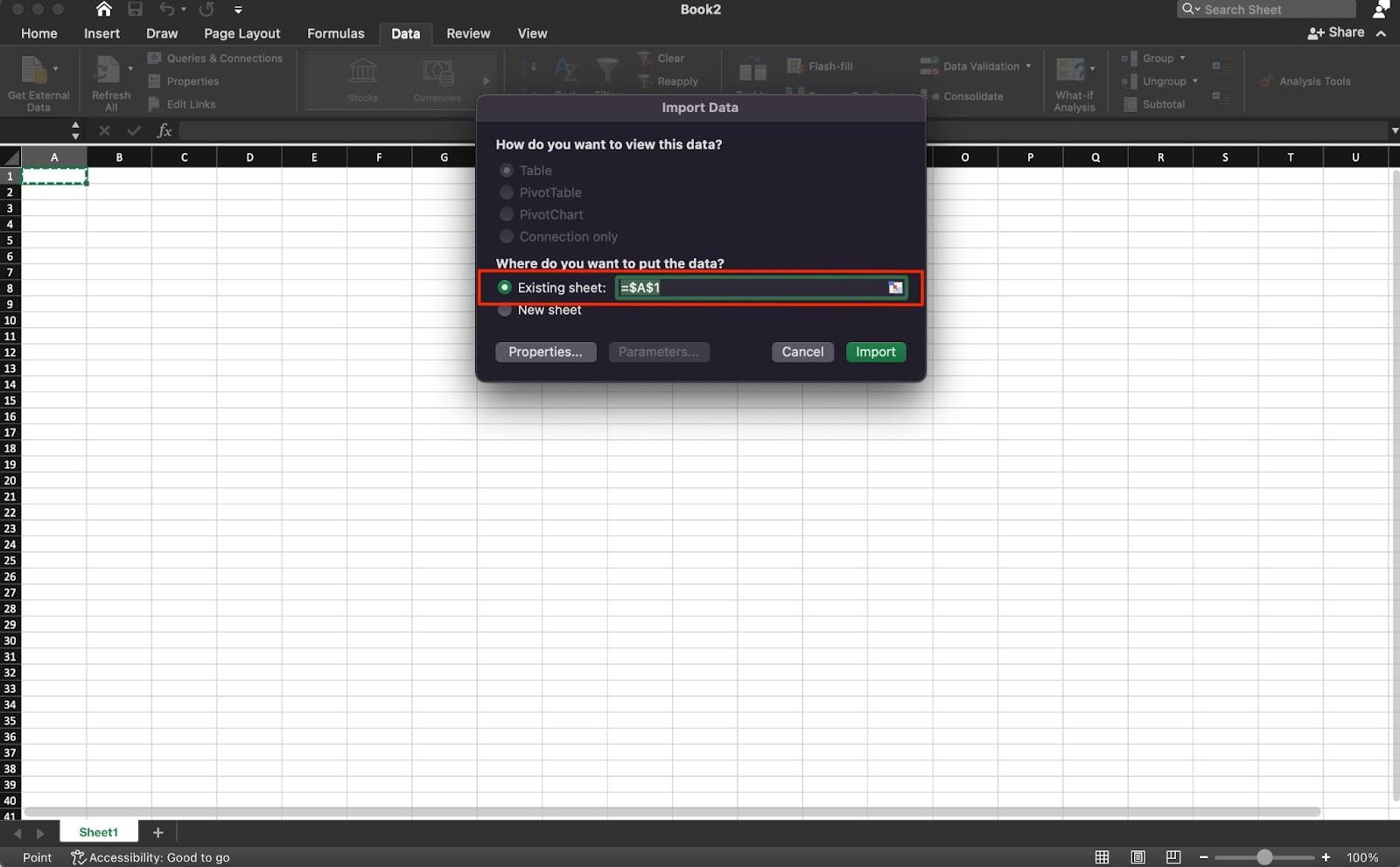Screen dimensions: 1400x867
Task: Click the range selector icon in Existing sheet field
Action: click(895, 288)
